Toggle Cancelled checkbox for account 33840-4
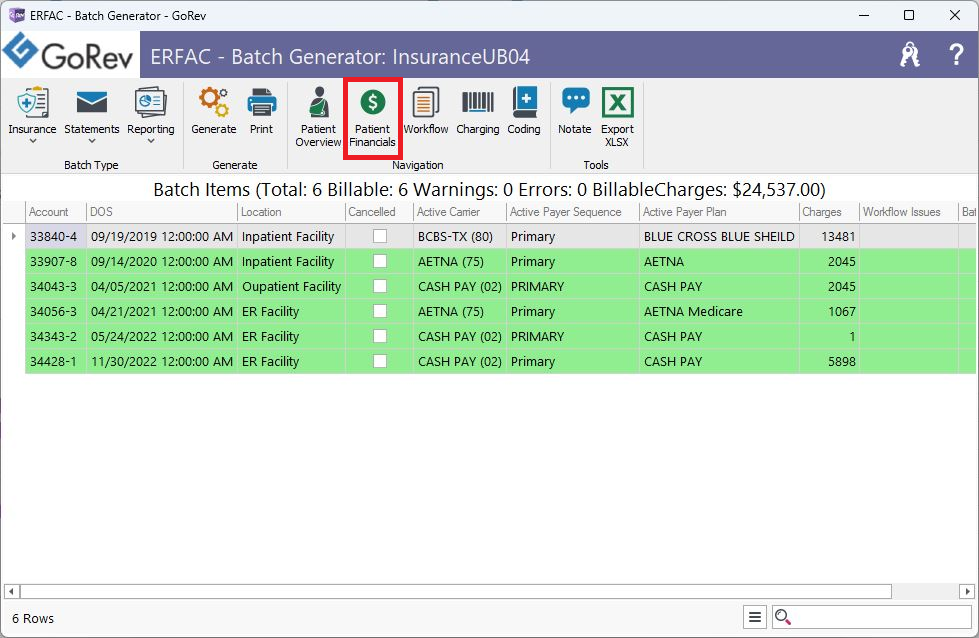This screenshot has width=979, height=638. 380,236
